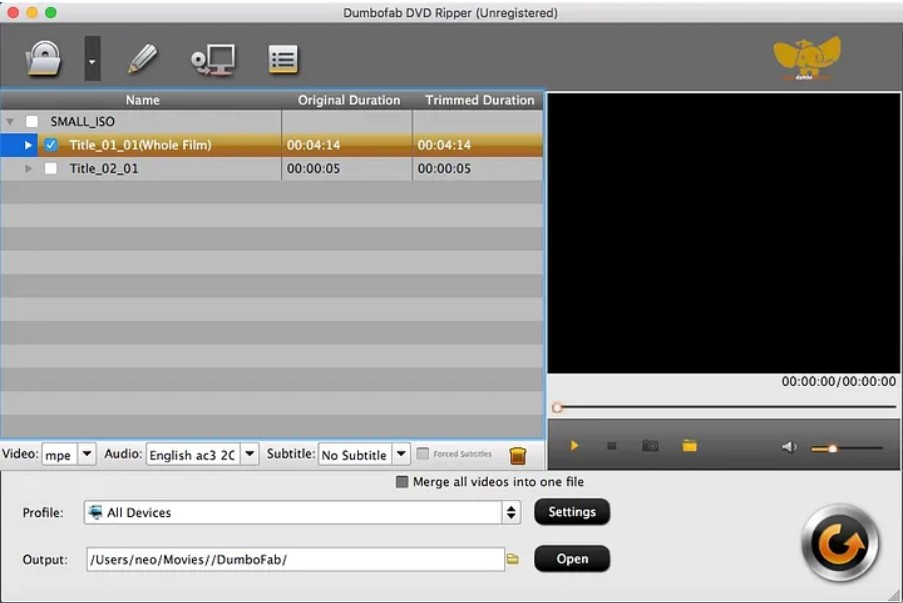The image size is (903, 603).
Task: Click the trash icon near Forced Subtitles
Action: click(516, 454)
